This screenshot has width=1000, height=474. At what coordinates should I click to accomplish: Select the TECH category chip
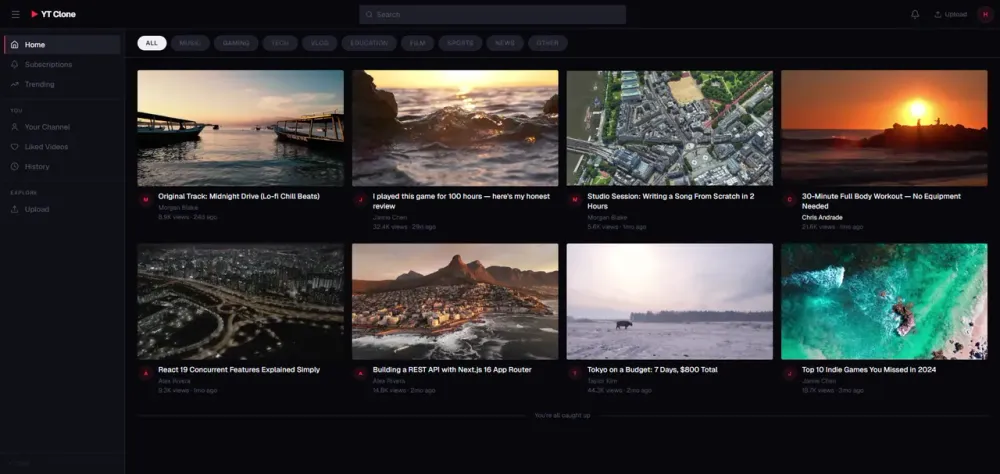pos(280,43)
